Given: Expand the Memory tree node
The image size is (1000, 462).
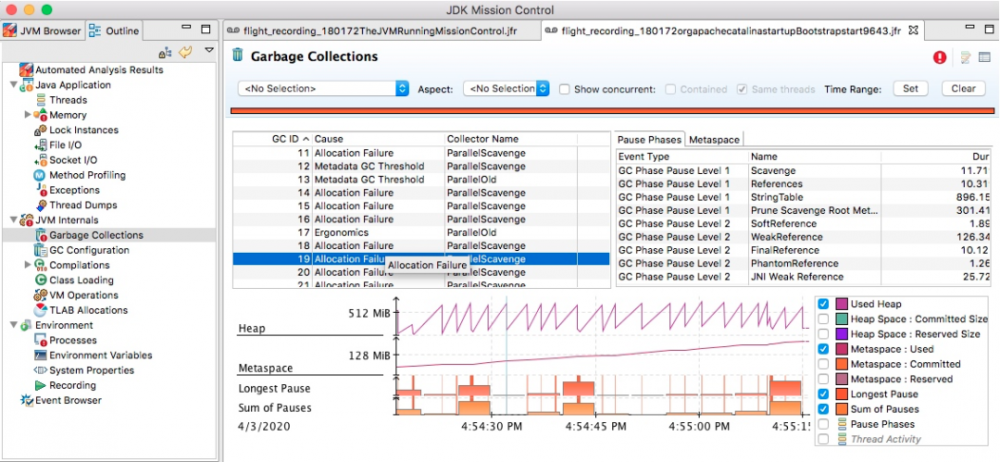Looking at the screenshot, I should [27, 115].
